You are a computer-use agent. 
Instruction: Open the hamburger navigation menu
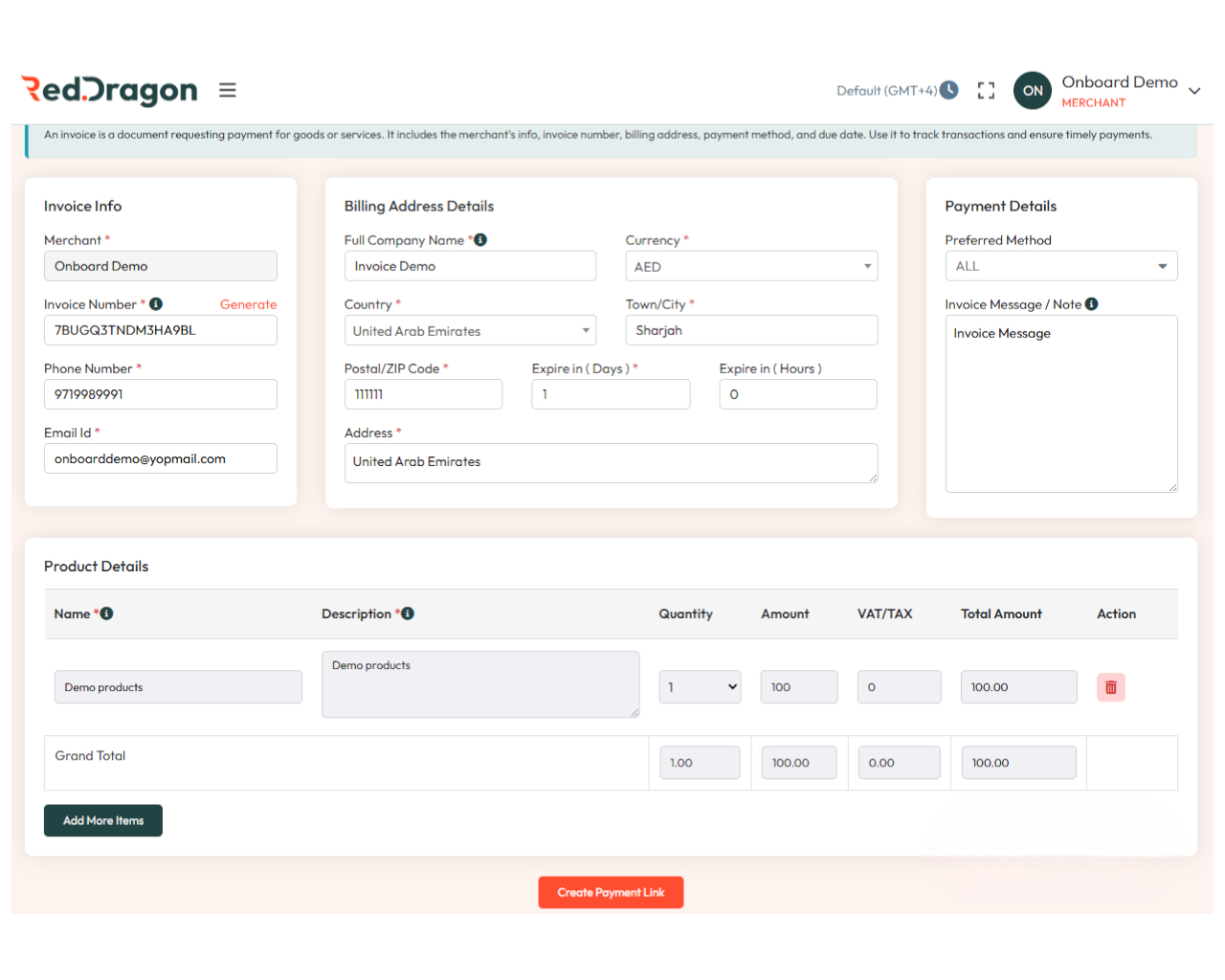pos(227,89)
